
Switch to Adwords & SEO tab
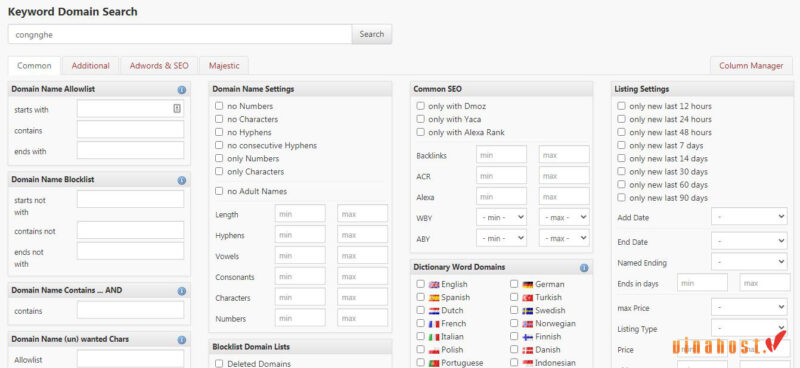[159, 66]
